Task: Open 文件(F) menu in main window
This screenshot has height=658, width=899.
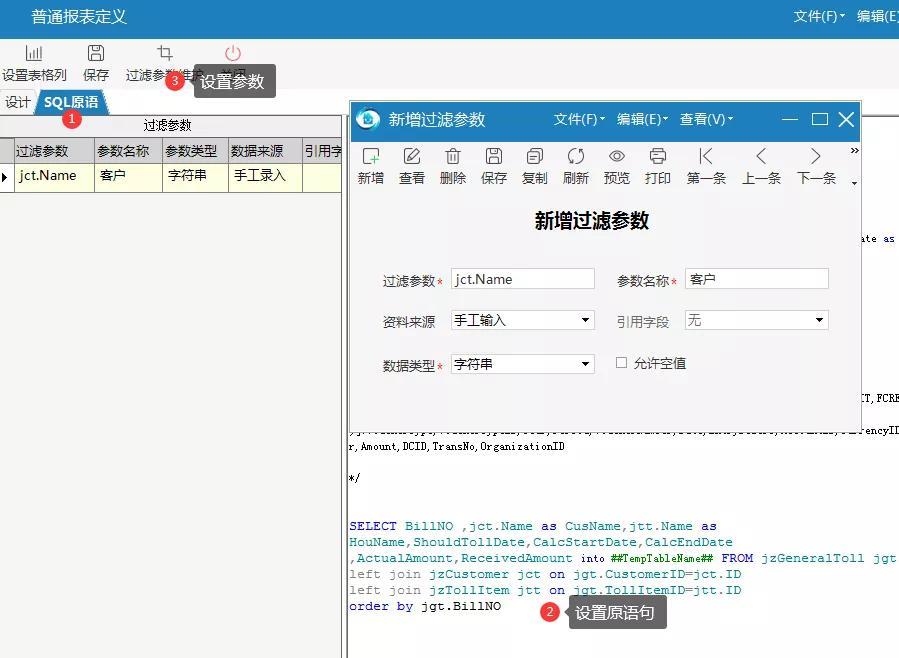Action: coord(819,17)
